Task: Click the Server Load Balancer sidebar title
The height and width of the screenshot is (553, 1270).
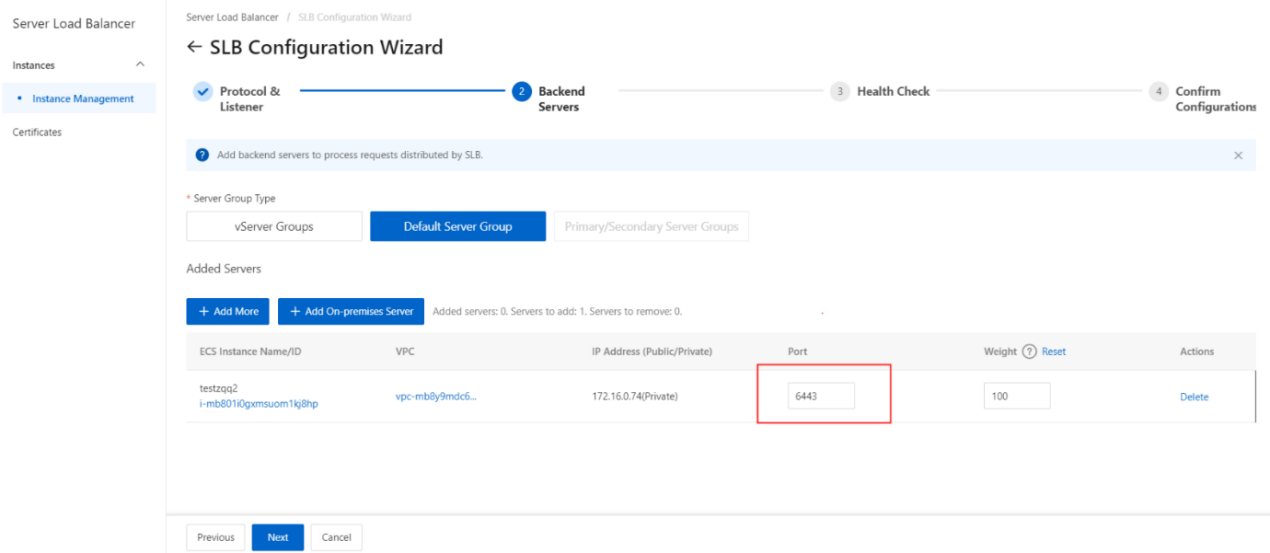Action: pos(74,23)
